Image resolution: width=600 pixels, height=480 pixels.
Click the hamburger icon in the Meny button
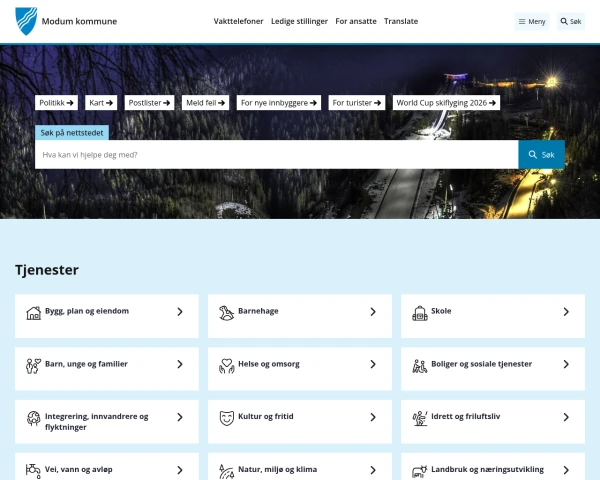click(x=522, y=21)
